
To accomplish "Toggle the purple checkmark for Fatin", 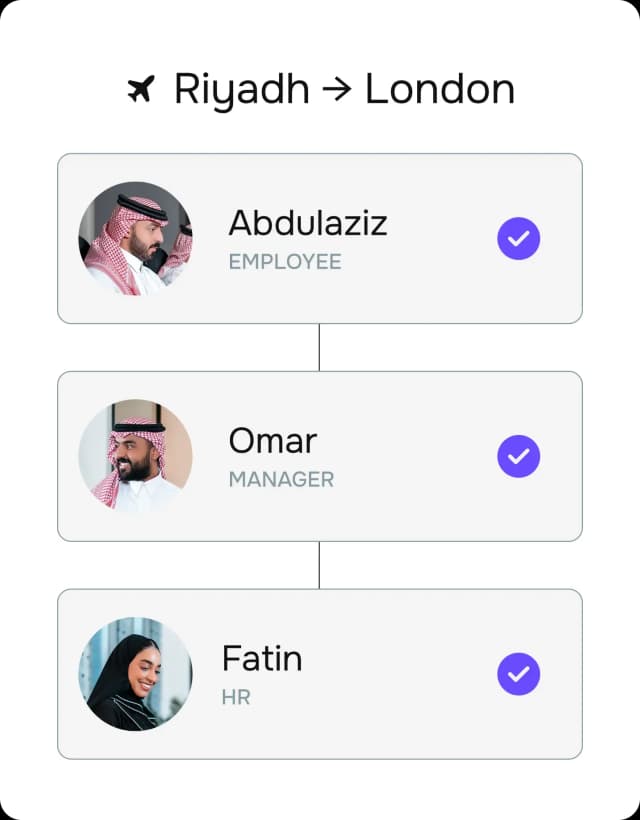I will click(x=518, y=674).
